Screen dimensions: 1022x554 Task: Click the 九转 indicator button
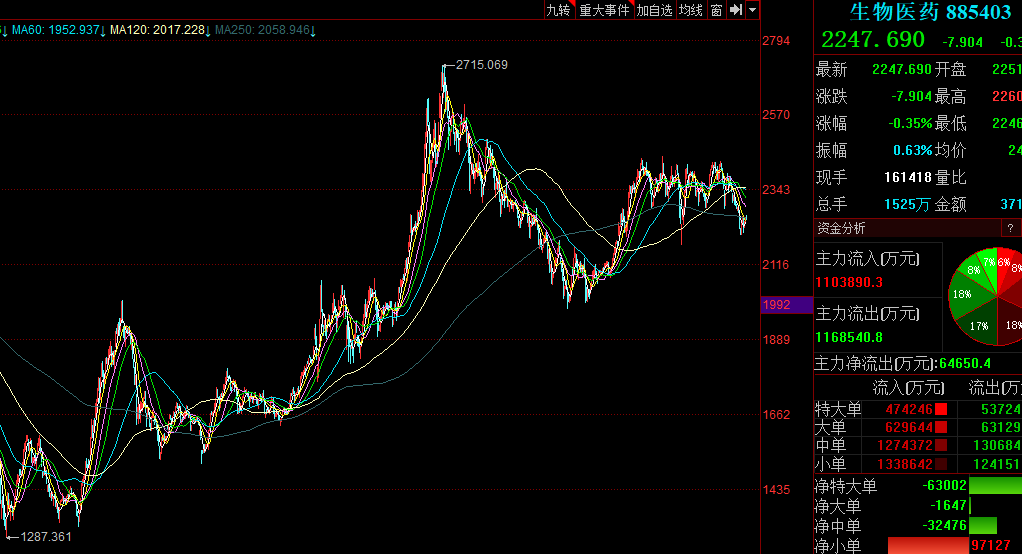559,10
